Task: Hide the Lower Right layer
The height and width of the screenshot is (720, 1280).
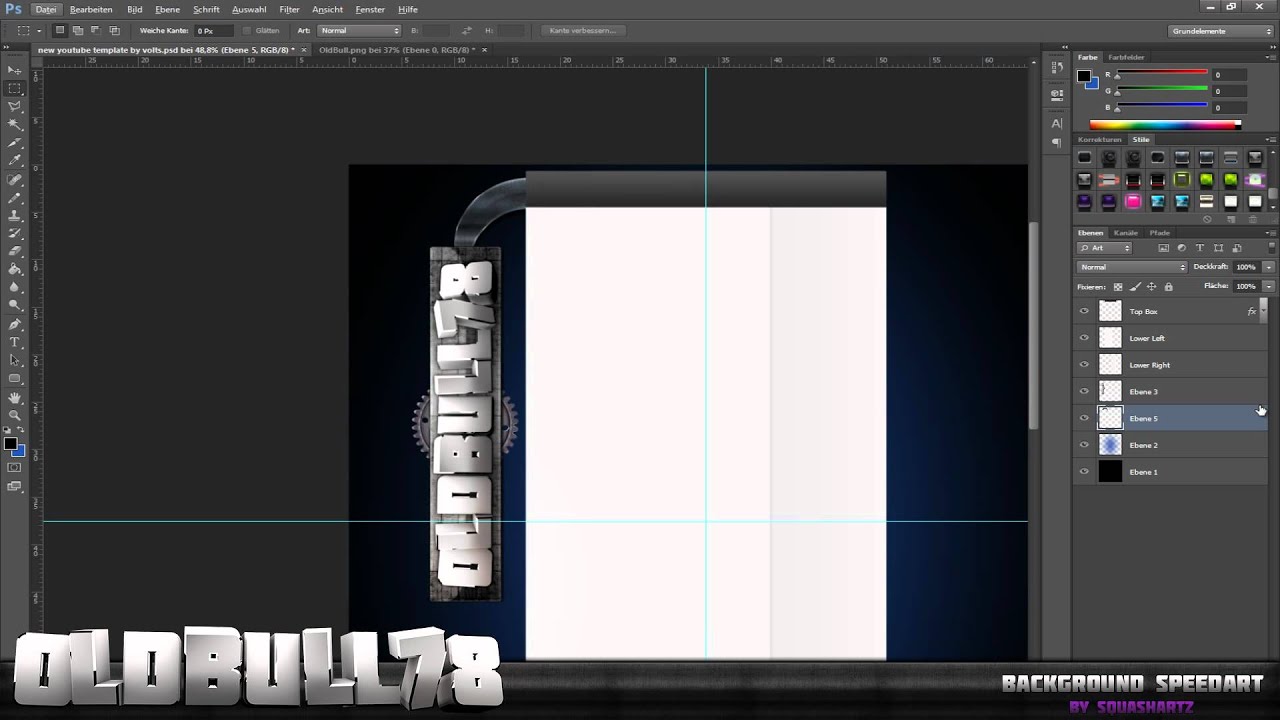Action: (1084, 365)
